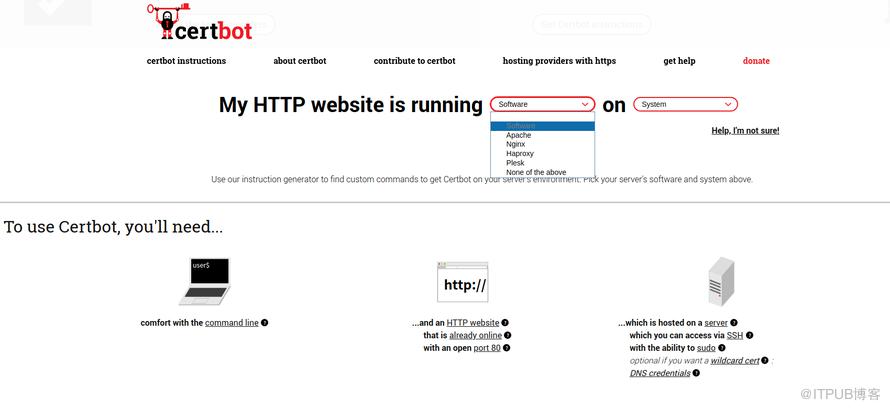Open help icon next to HTTP website

pyautogui.click(x=505, y=323)
